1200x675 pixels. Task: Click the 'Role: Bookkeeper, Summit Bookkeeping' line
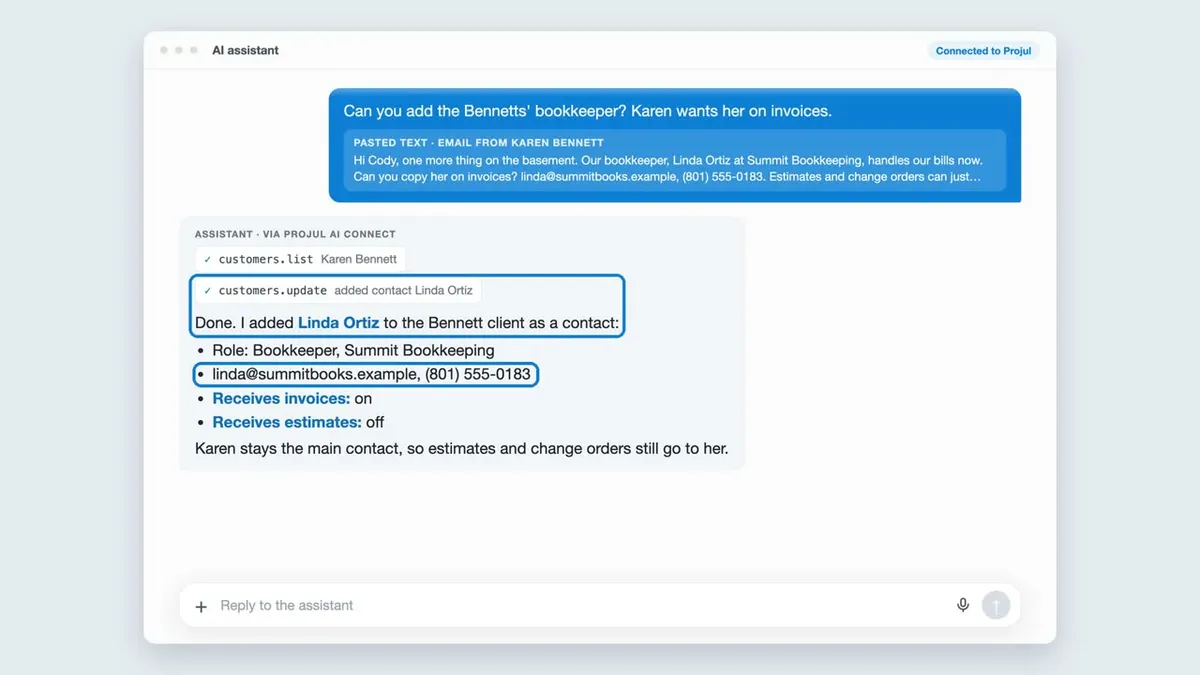click(x=353, y=350)
